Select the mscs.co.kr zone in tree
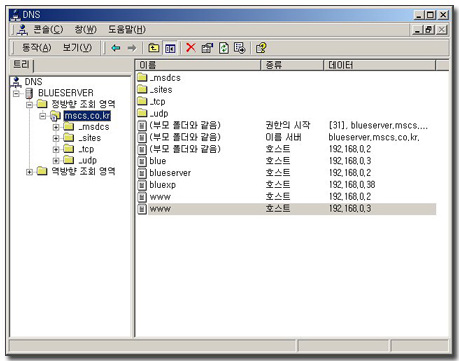 [x=87, y=116]
